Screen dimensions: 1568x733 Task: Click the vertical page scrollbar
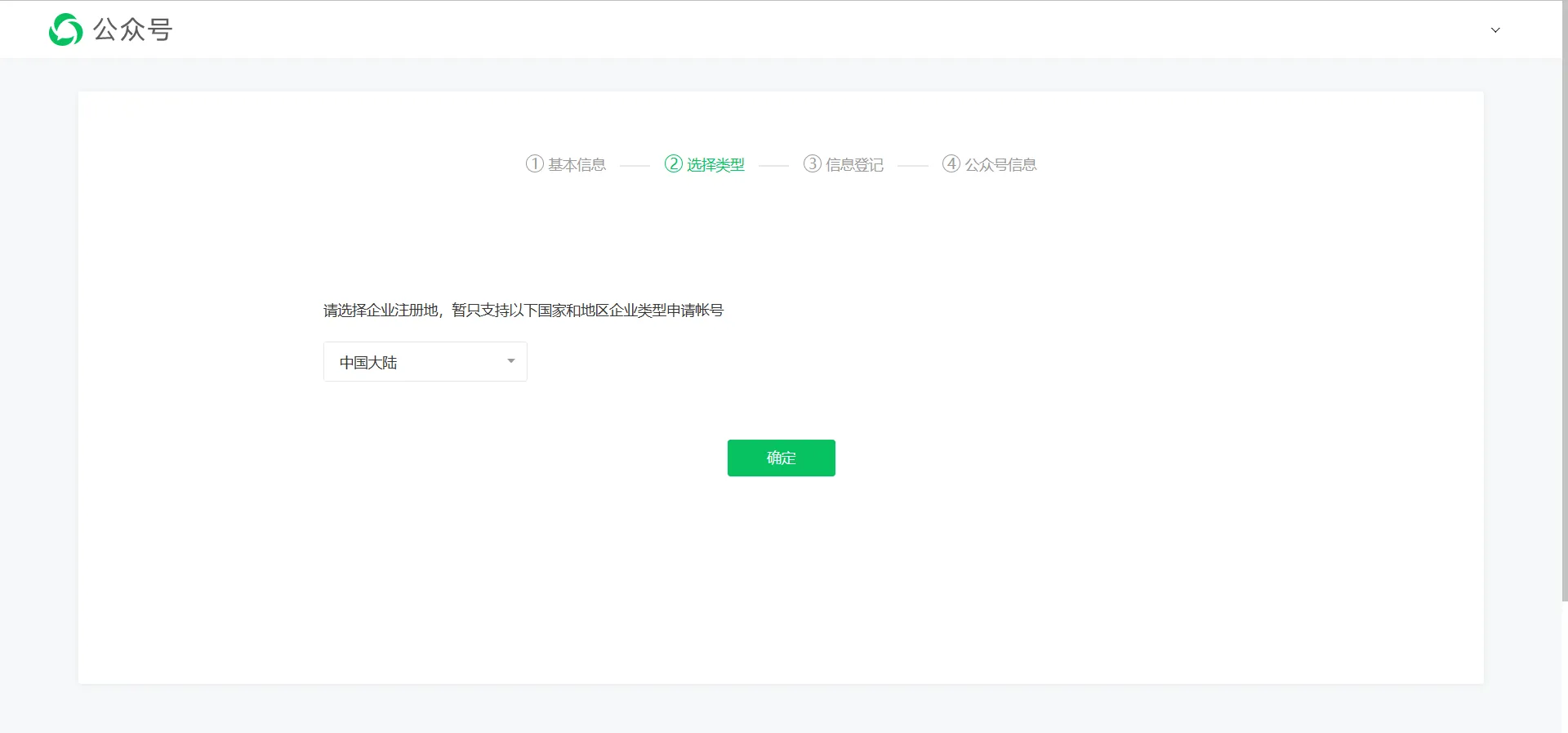[x=1564, y=327]
